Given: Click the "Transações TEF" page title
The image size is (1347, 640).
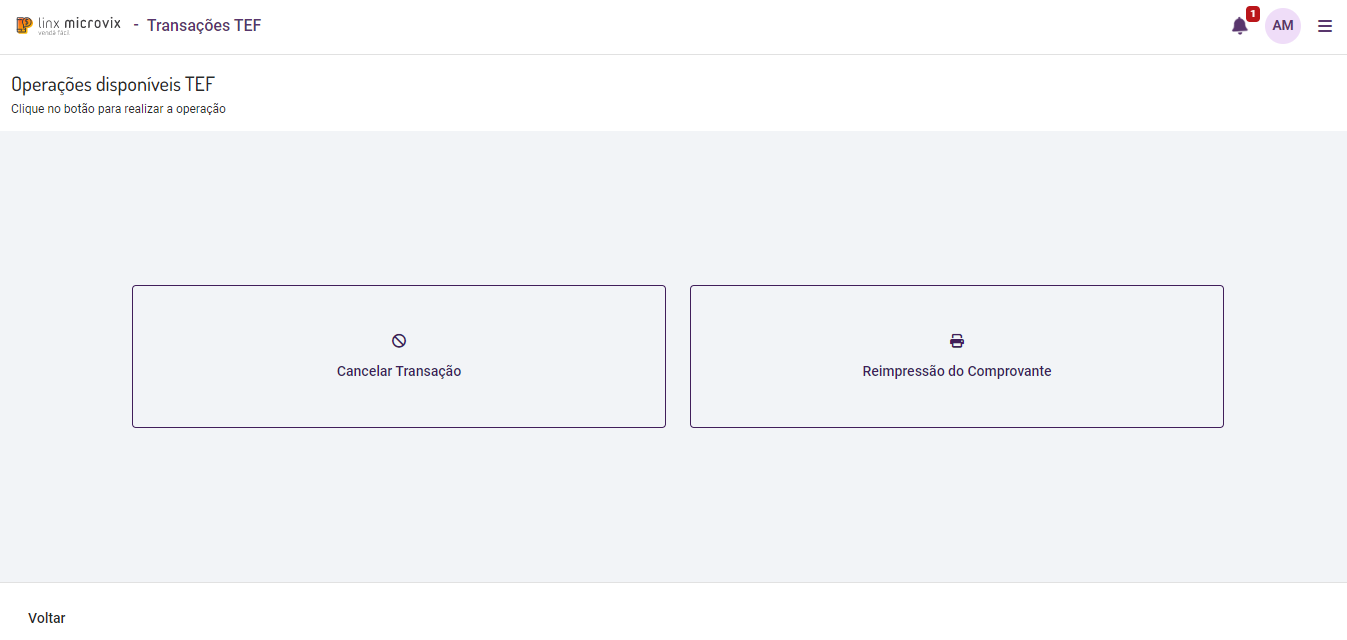Looking at the screenshot, I should [x=204, y=25].
